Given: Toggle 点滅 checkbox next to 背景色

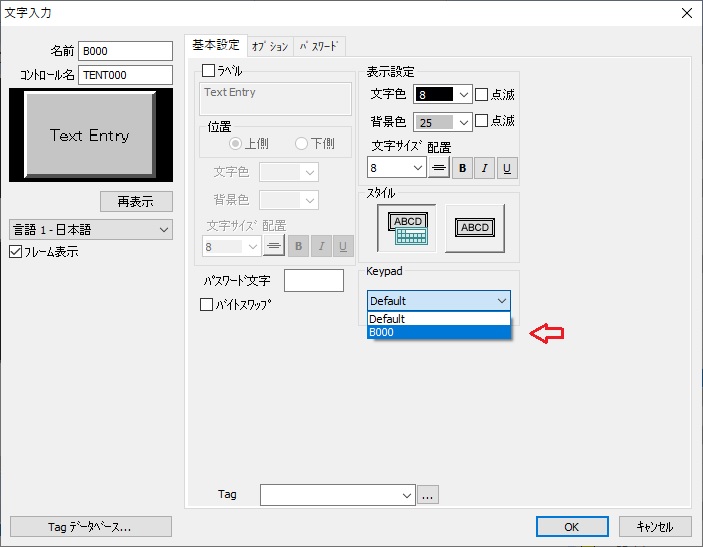Looking at the screenshot, I should 481,121.
